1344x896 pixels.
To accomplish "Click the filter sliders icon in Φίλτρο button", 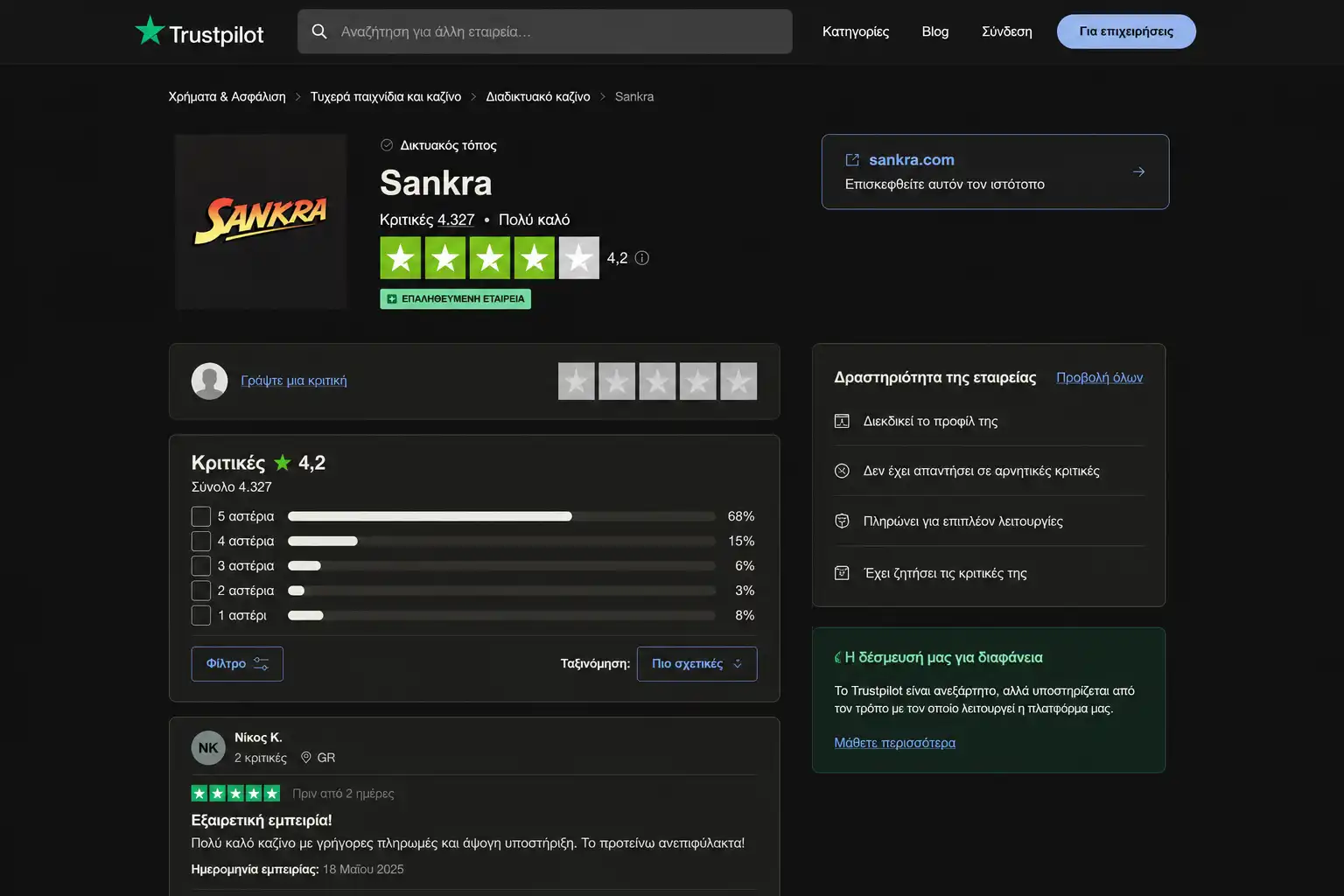I will click(261, 664).
